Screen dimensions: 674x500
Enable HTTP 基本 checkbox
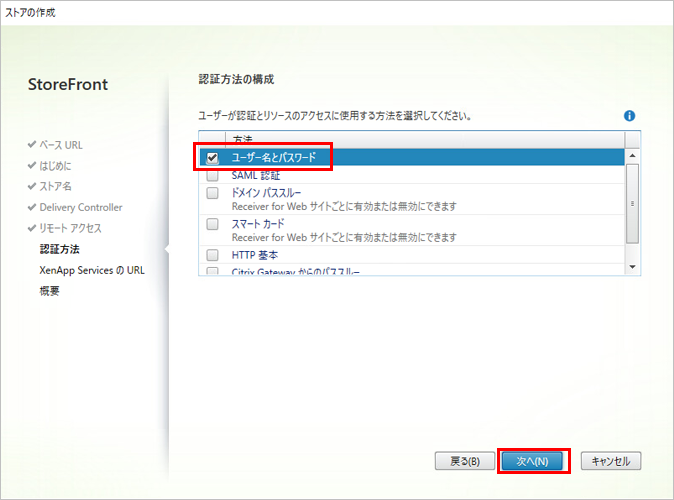[x=212, y=255]
